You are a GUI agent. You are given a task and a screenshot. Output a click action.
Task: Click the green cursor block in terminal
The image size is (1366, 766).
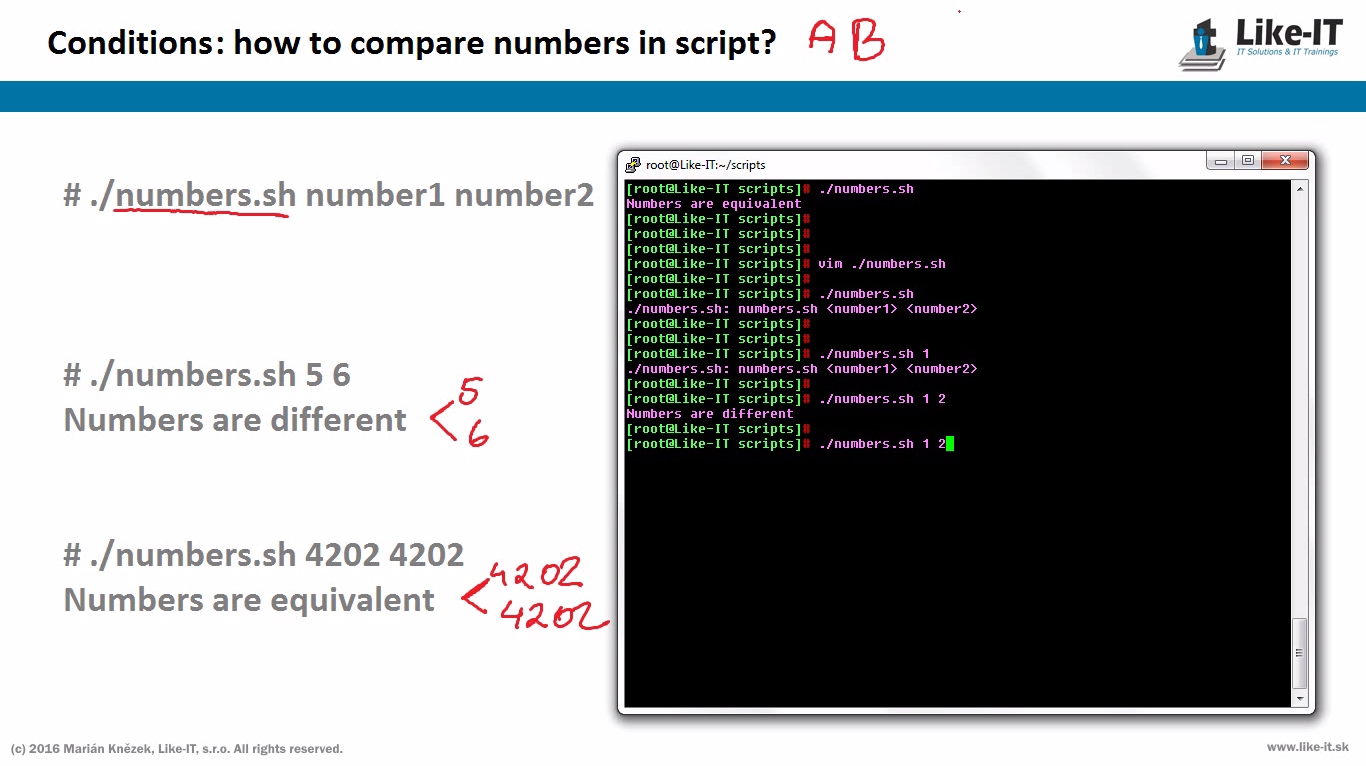[950, 444]
